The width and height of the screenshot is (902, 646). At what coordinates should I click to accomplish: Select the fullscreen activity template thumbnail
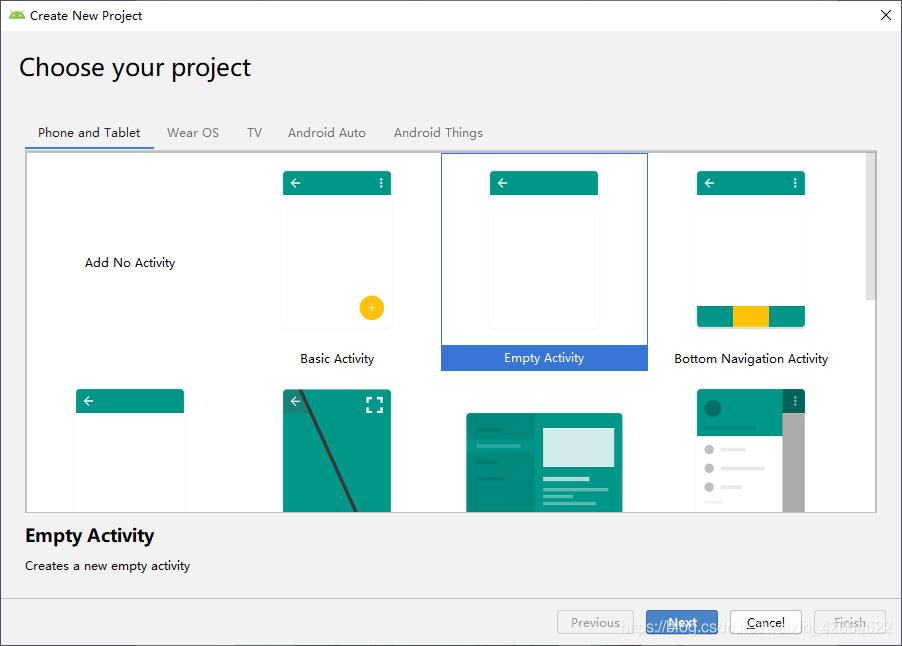(337, 450)
